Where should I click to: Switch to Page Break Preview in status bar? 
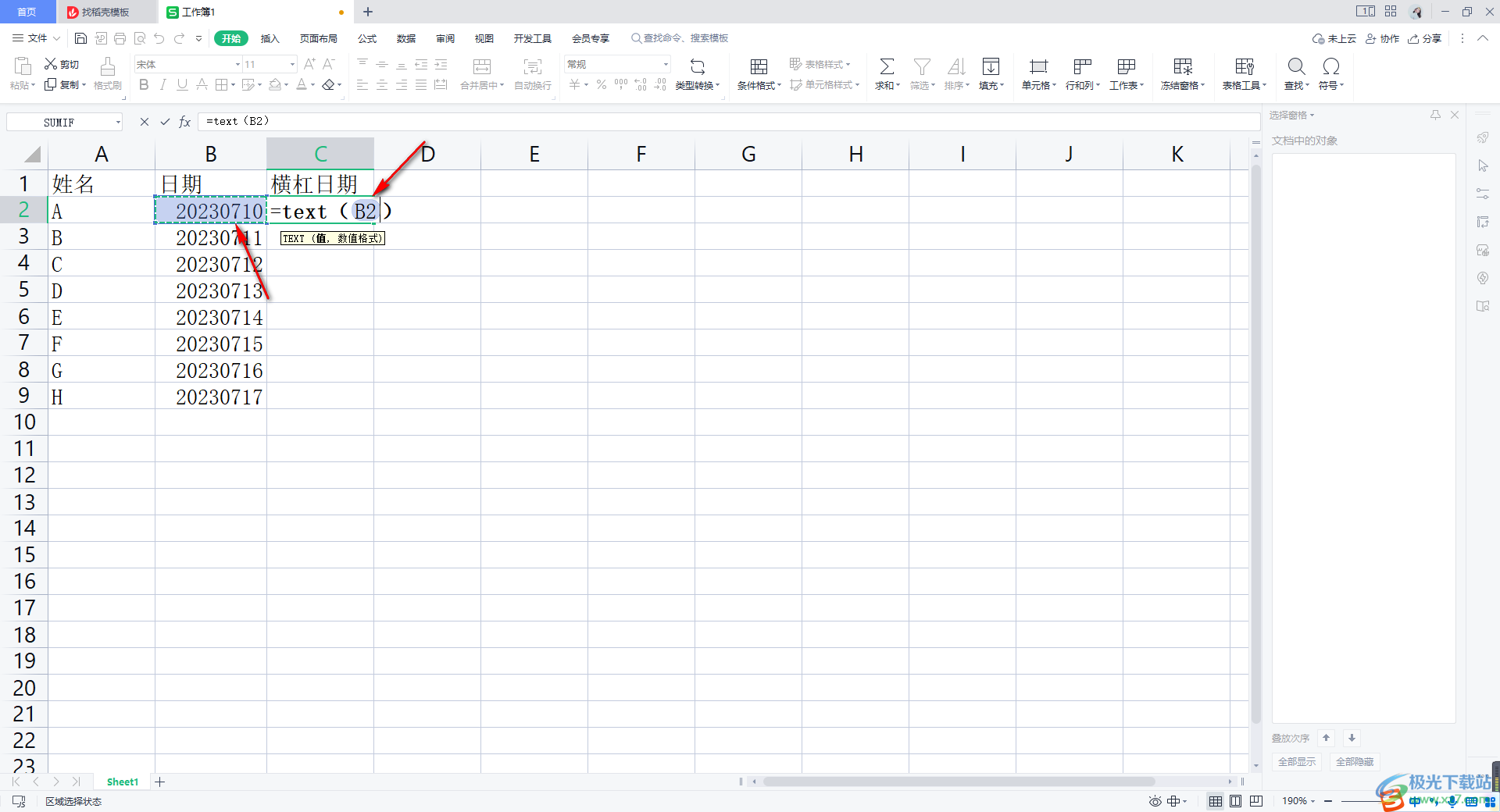tap(1256, 801)
